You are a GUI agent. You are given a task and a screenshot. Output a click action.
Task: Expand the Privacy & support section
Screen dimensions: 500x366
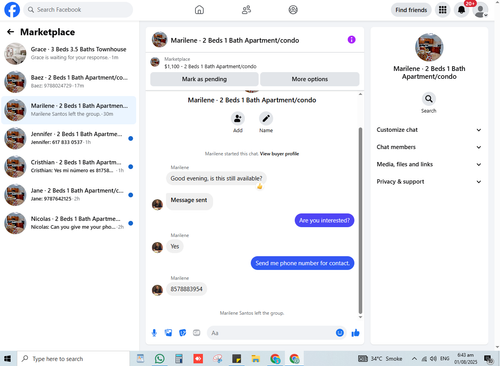tap(429, 182)
